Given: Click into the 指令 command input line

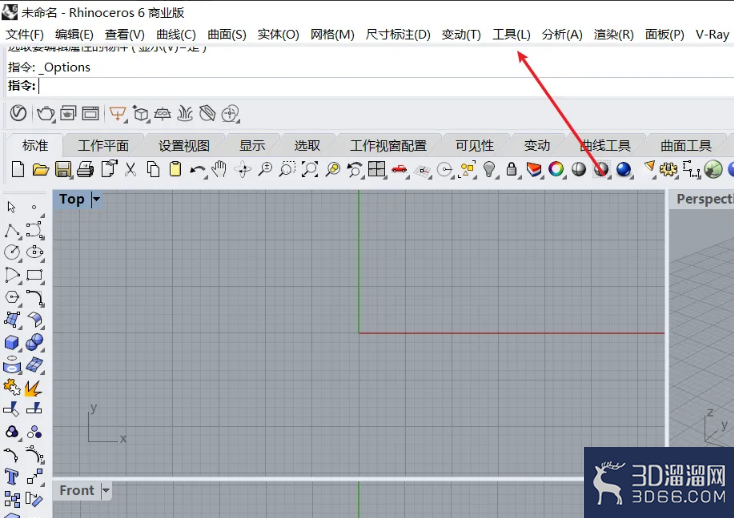Looking at the screenshot, I should tap(384, 86).
